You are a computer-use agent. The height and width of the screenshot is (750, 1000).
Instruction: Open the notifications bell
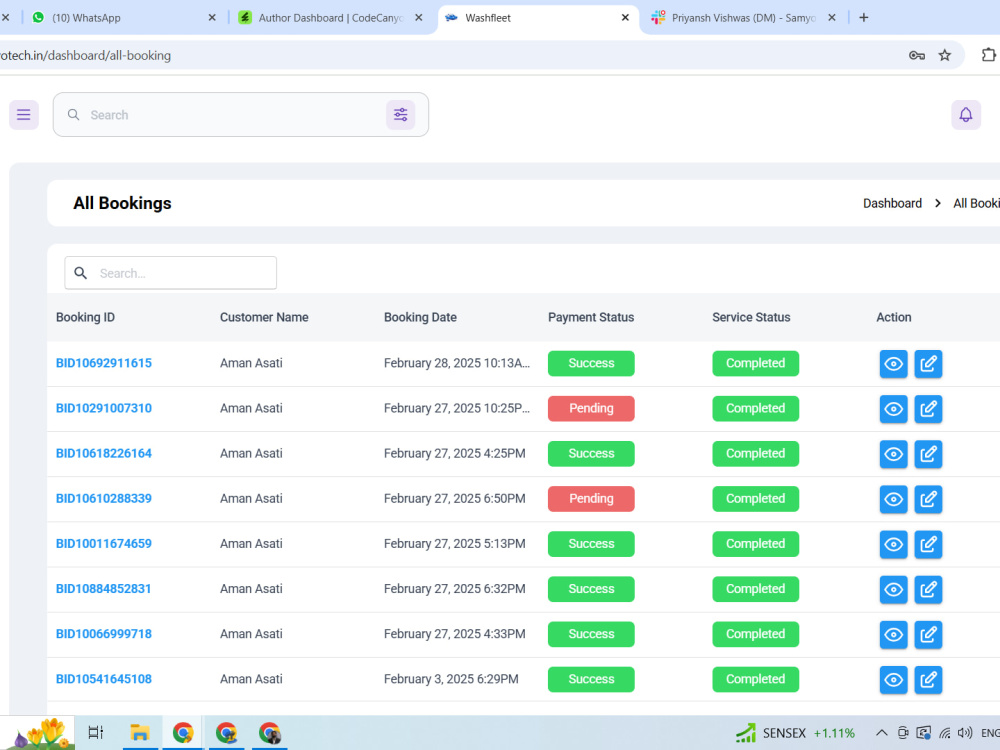click(966, 115)
